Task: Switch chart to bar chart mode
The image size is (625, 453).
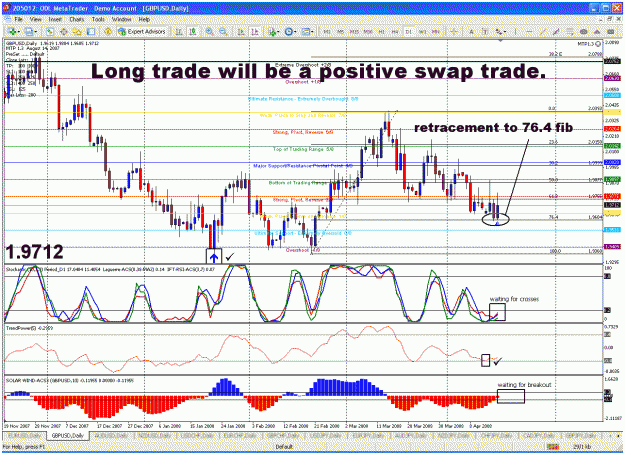Action: (x=179, y=32)
